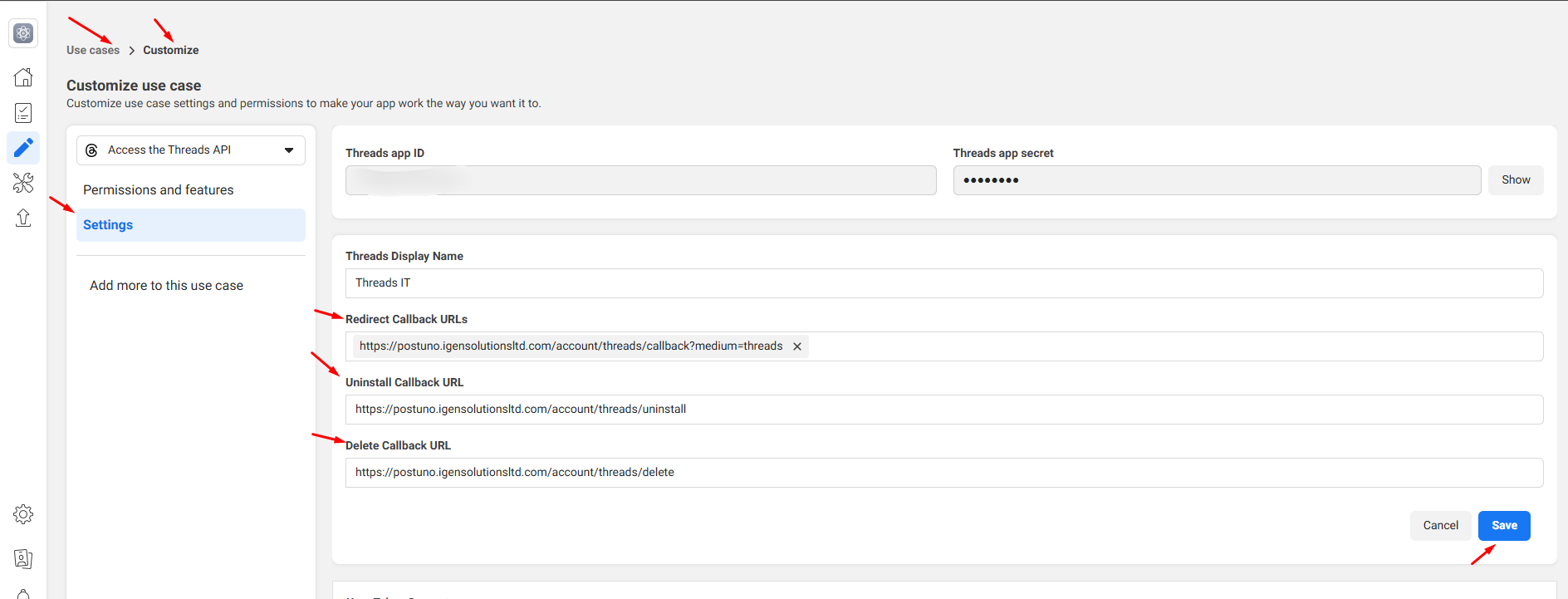1568x599 pixels.
Task: Go back to Use cases breadcrumb
Action: point(93,50)
